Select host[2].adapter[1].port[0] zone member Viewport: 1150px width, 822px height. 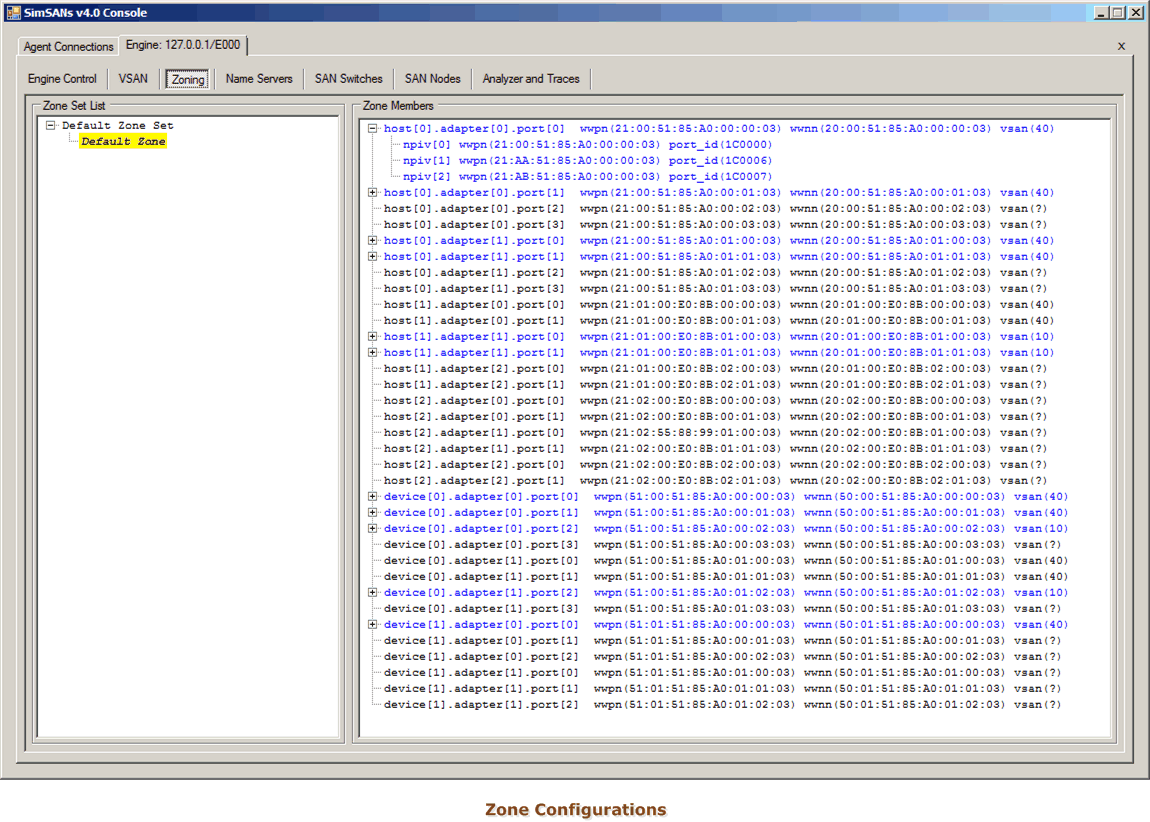tap(474, 433)
